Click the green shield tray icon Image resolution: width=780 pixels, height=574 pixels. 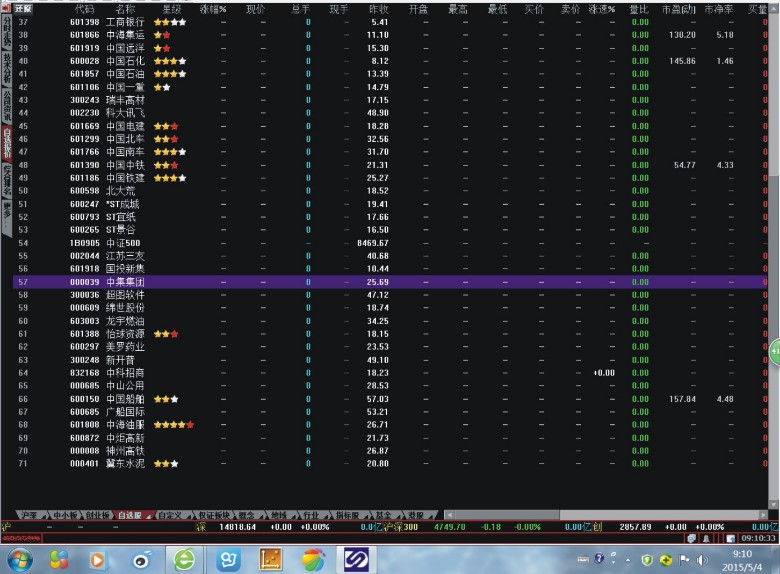click(x=647, y=560)
